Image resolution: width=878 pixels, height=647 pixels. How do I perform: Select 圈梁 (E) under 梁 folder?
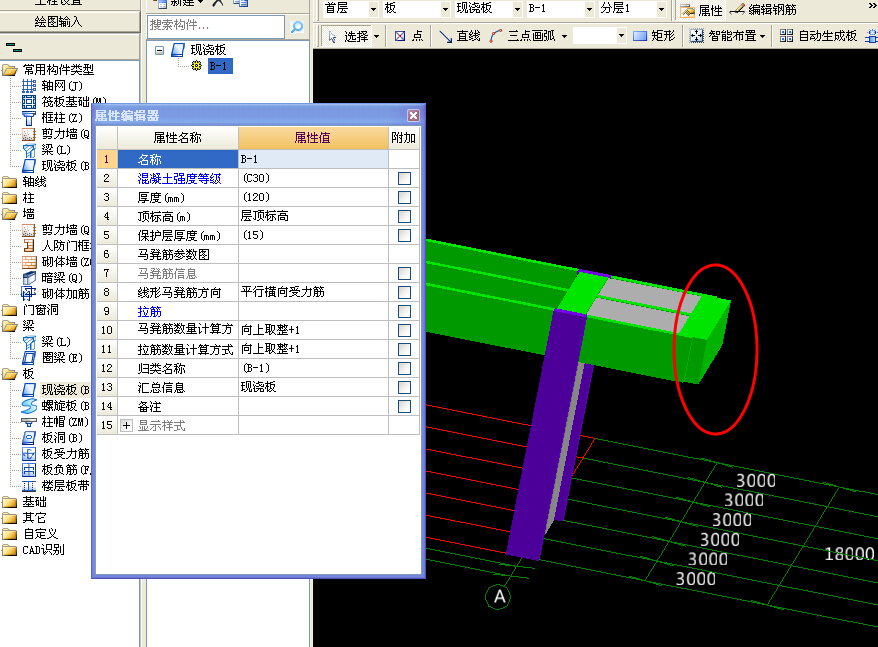click(53, 357)
